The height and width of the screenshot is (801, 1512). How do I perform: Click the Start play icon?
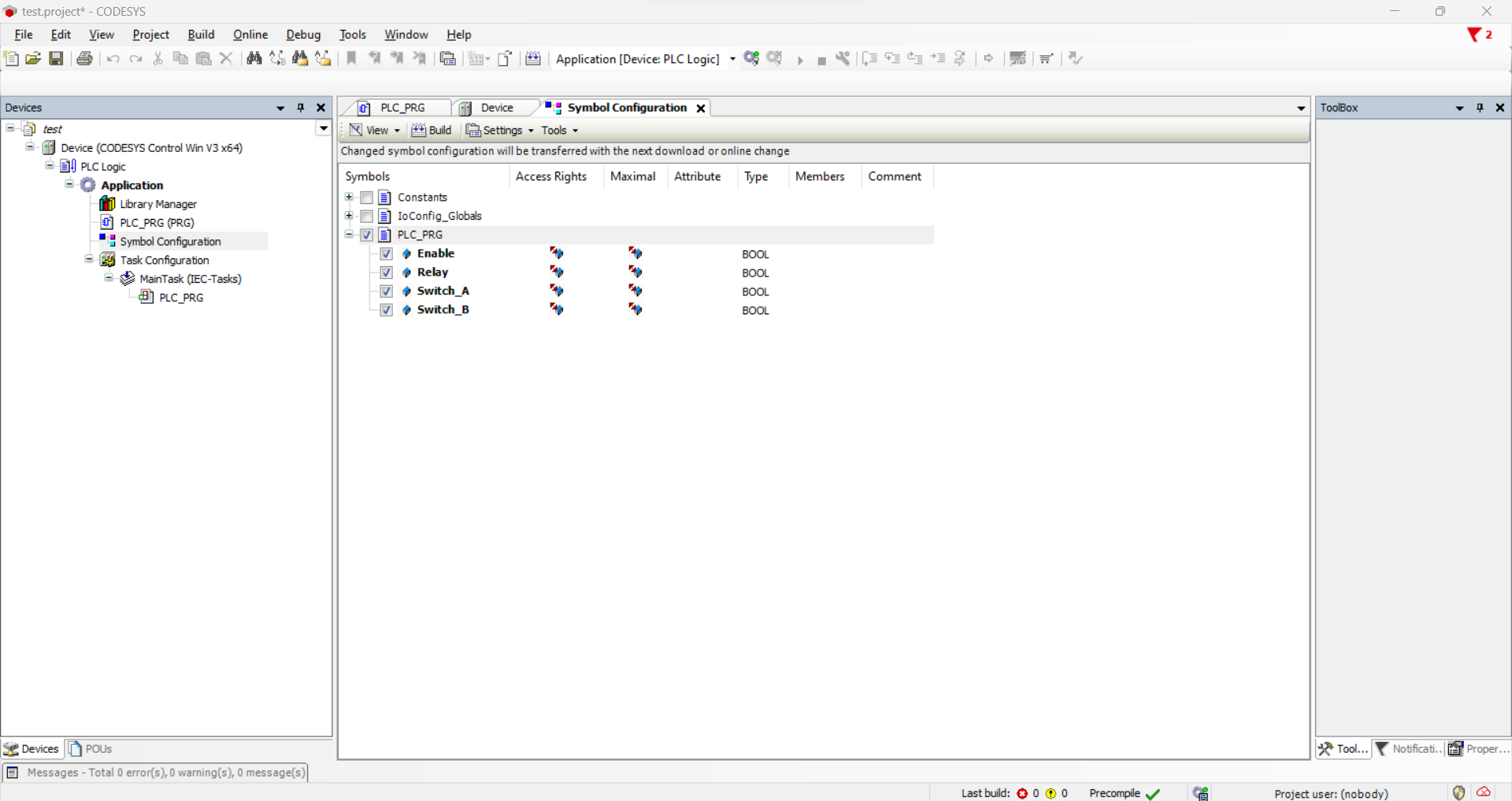pos(800,60)
